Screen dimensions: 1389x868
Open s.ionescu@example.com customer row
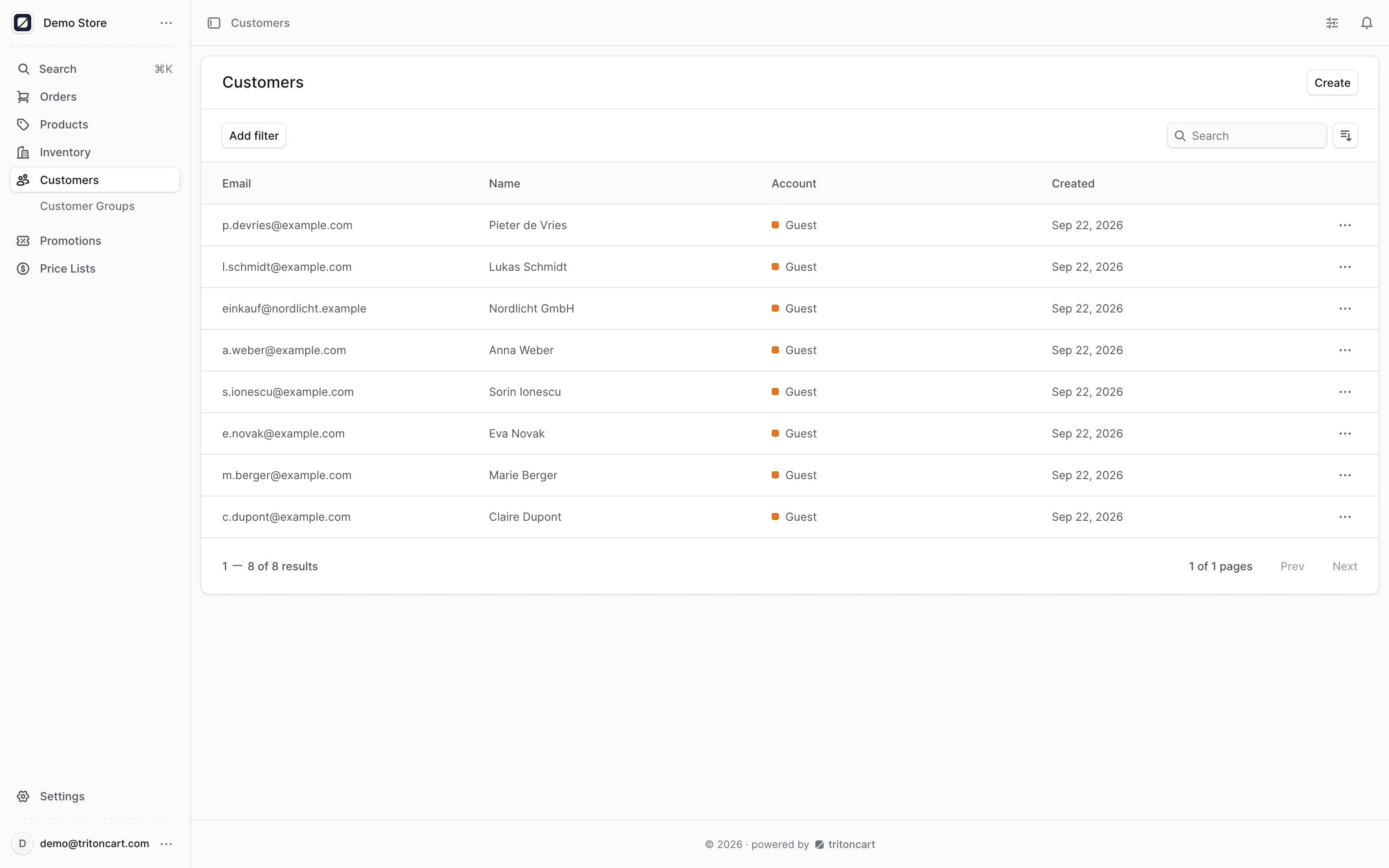pyautogui.click(x=790, y=392)
